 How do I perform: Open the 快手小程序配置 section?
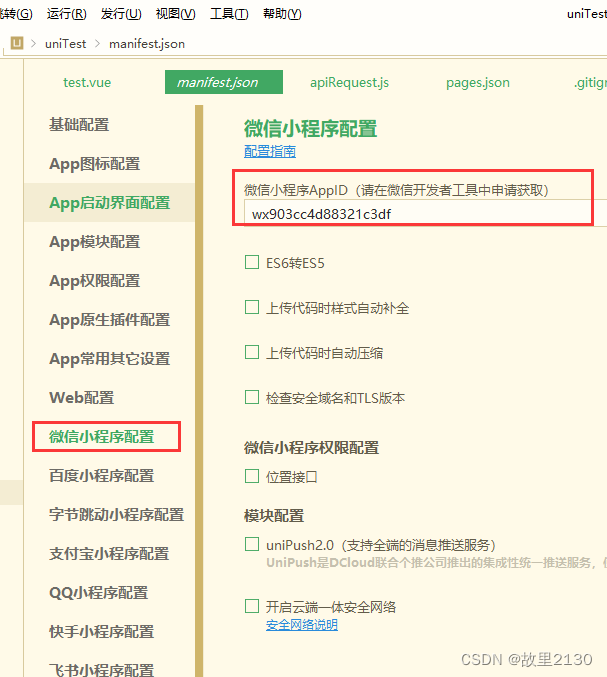101,631
